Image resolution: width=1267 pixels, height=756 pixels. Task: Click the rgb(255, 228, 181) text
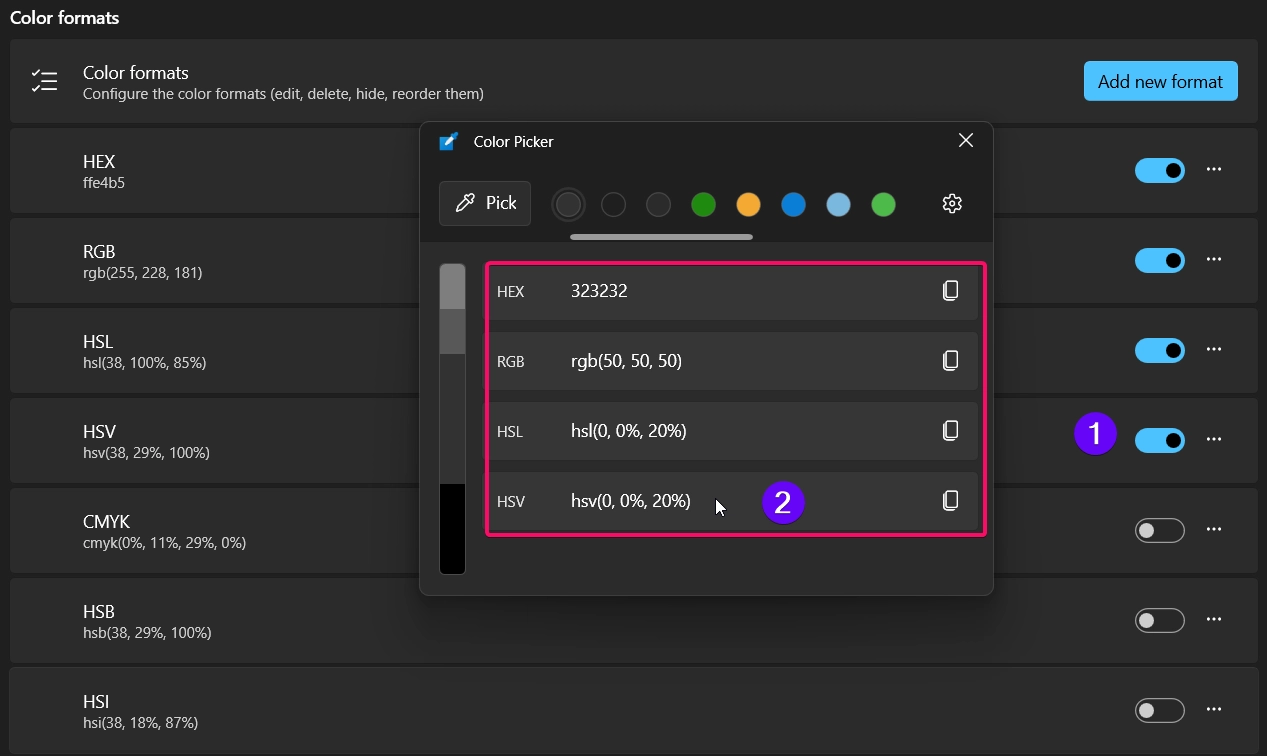[x=143, y=272]
